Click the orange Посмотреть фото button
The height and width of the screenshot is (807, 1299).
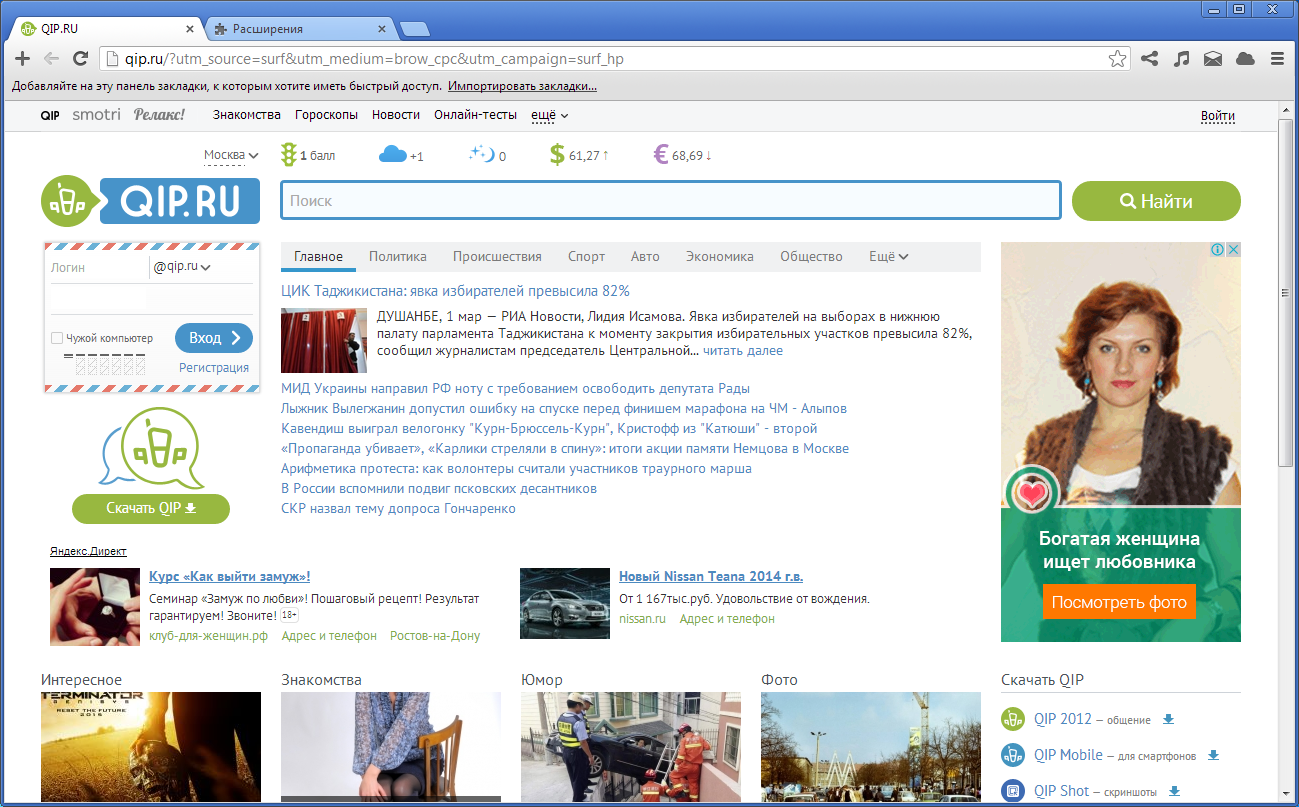(1120, 602)
